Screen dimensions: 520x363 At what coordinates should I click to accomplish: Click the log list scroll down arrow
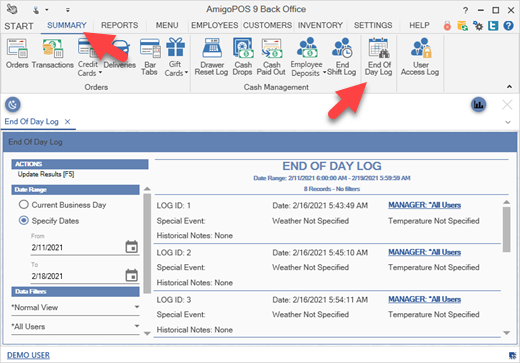click(507, 333)
